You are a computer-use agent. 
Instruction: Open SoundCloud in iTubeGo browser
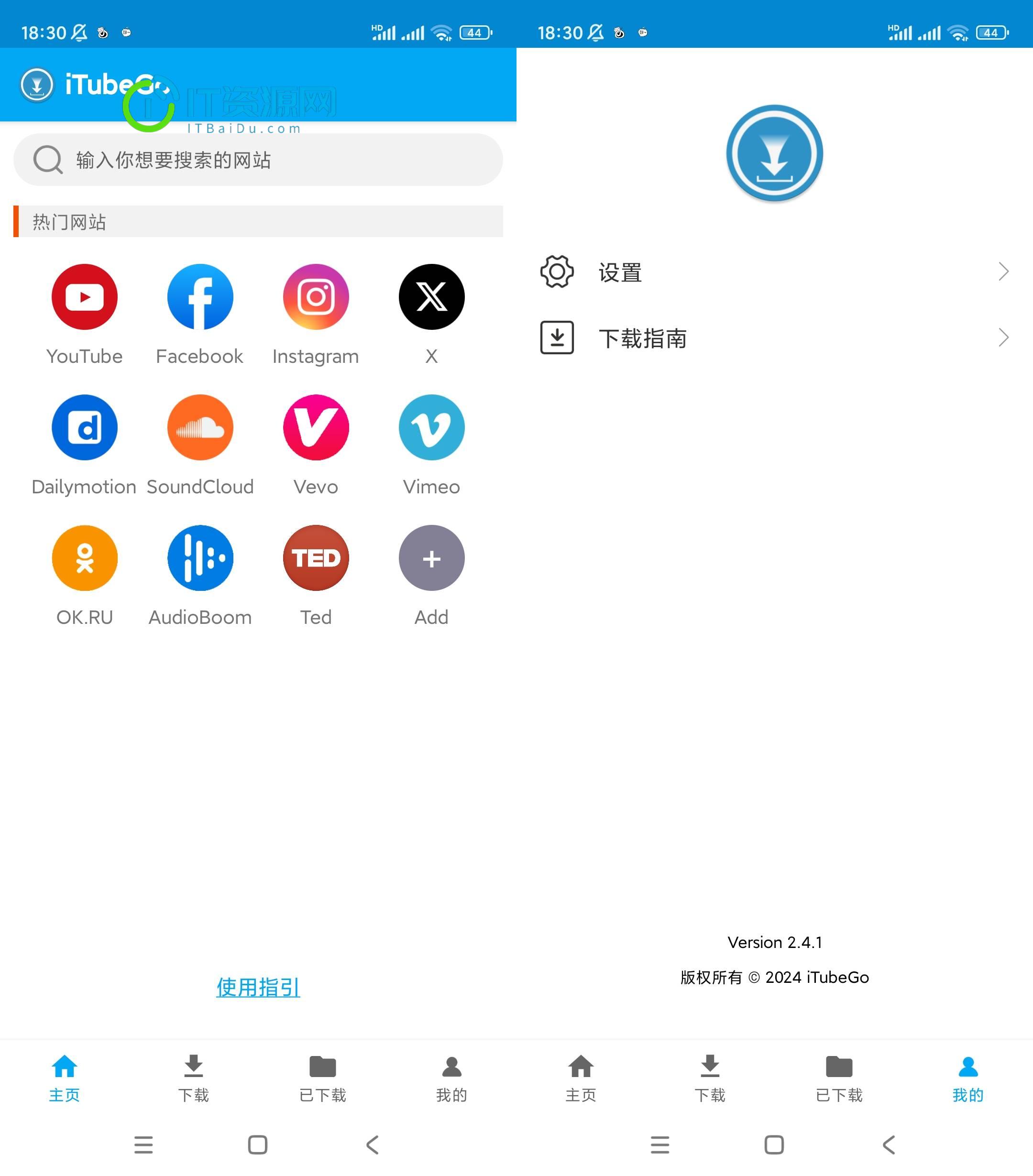[200, 428]
